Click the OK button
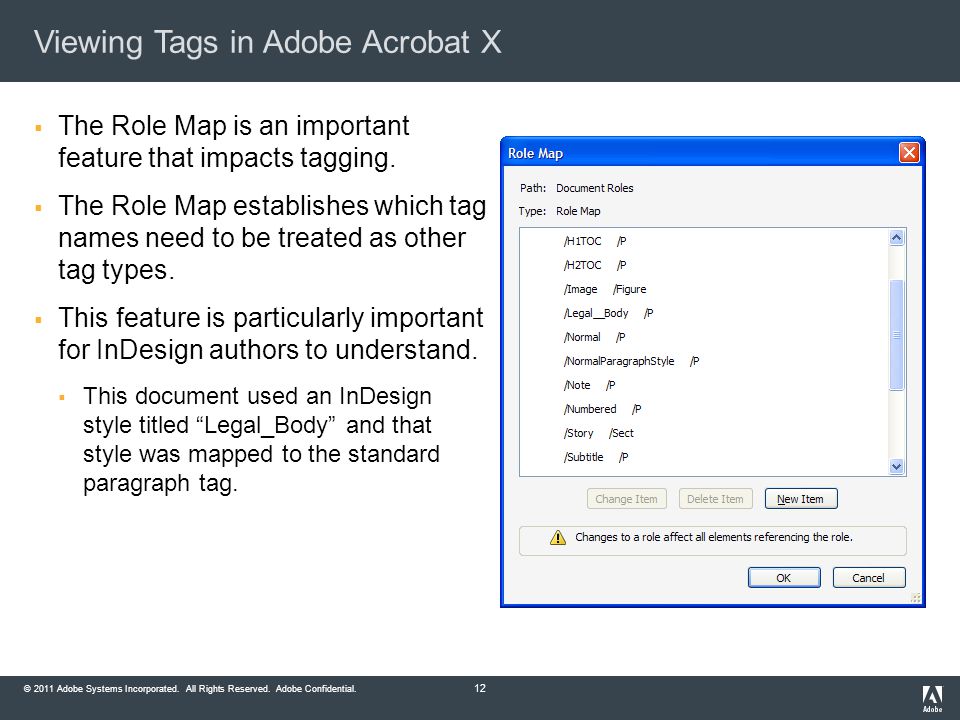The height and width of the screenshot is (720, 960). coord(784,577)
